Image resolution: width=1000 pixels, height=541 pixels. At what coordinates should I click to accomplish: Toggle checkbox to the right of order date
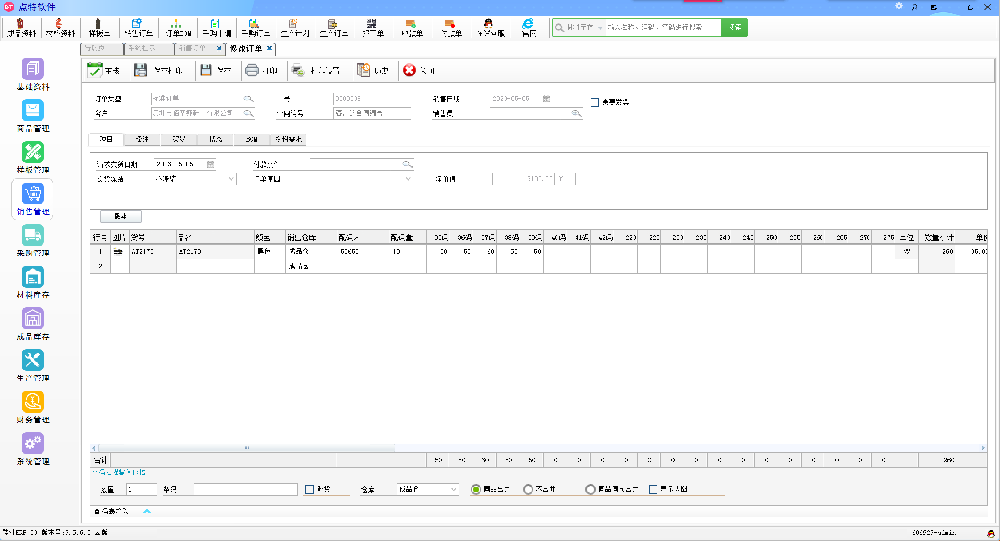click(595, 102)
